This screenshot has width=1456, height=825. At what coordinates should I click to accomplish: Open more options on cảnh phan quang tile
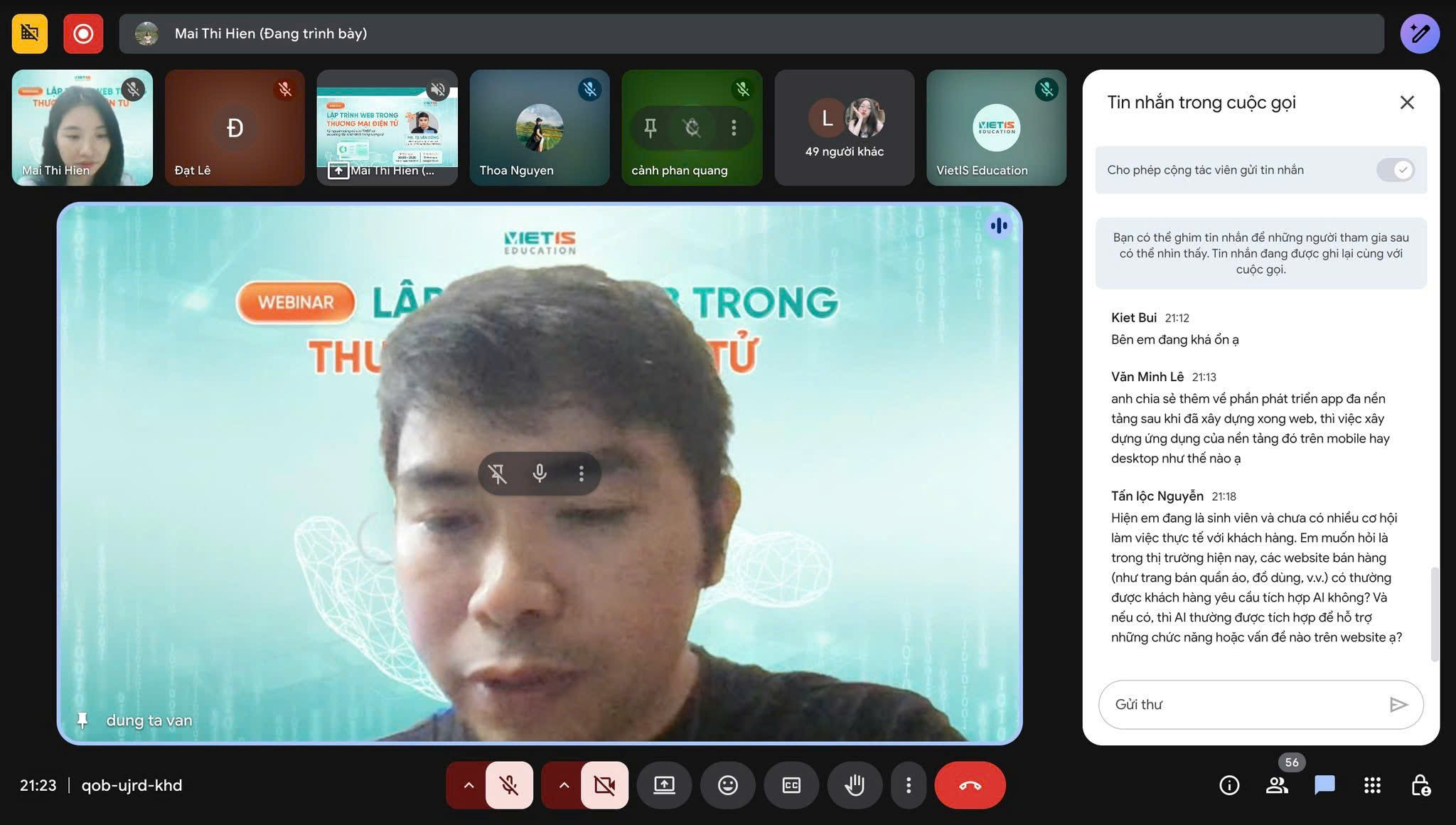(x=734, y=128)
